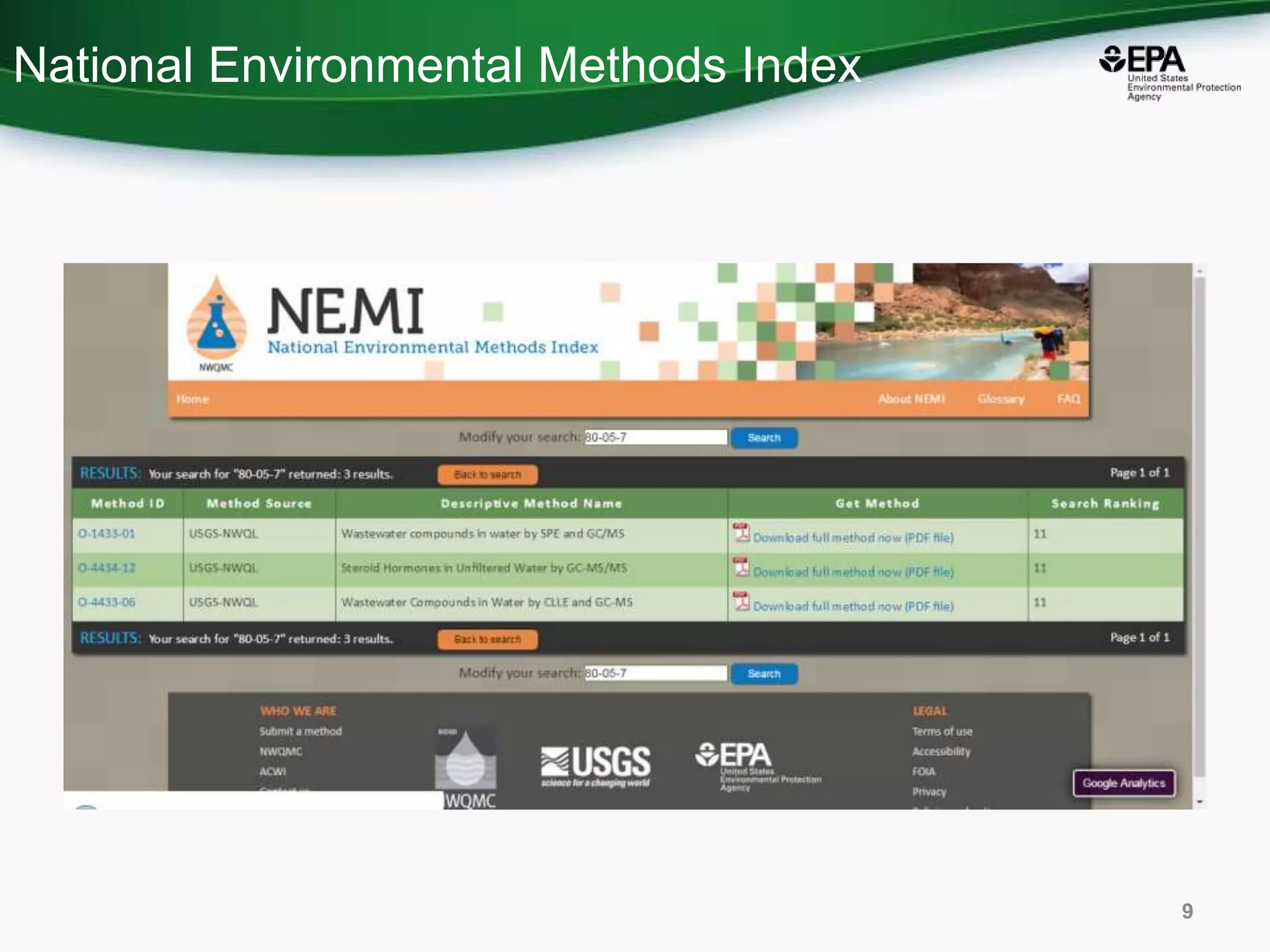Open PDF icon for method O-4433-06
Viewport: 1270px width, 952px height.
click(741, 601)
